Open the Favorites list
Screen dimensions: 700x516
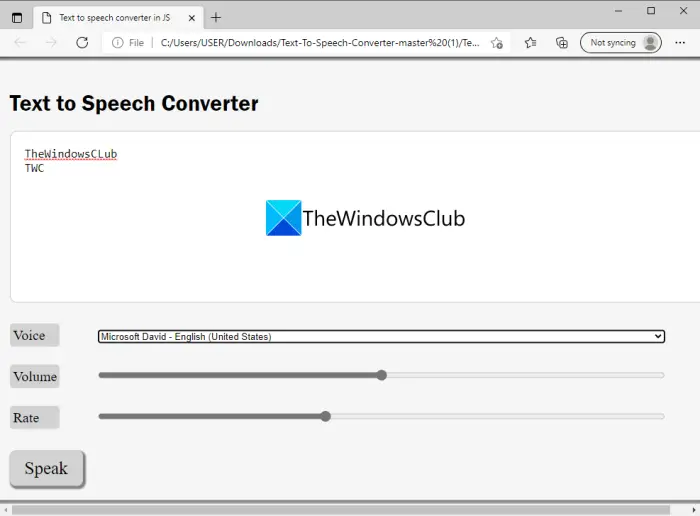[x=530, y=42]
